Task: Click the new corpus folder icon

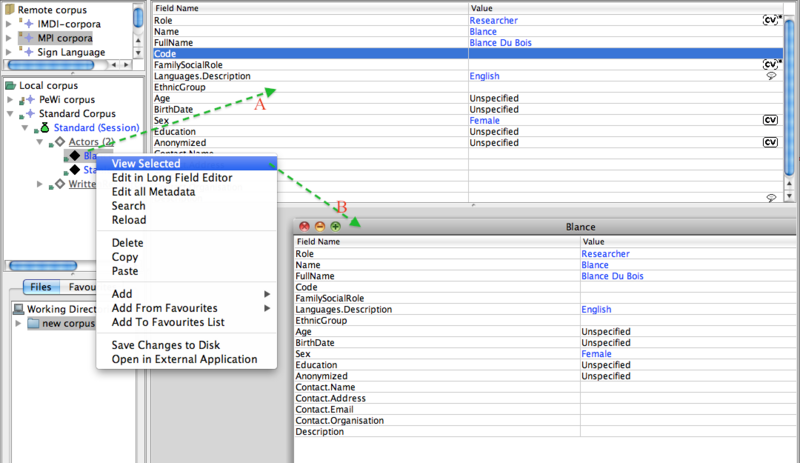Action: (x=33, y=323)
